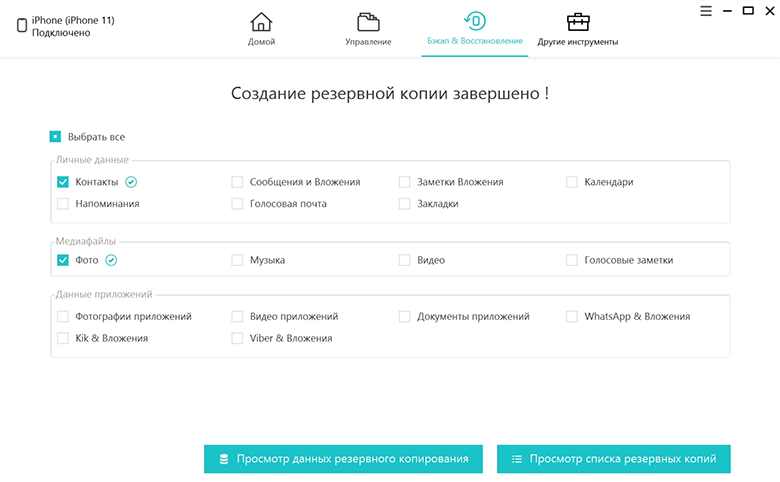
Task: Open the Другие инструменты toolbox icon
Action: [x=577, y=22]
